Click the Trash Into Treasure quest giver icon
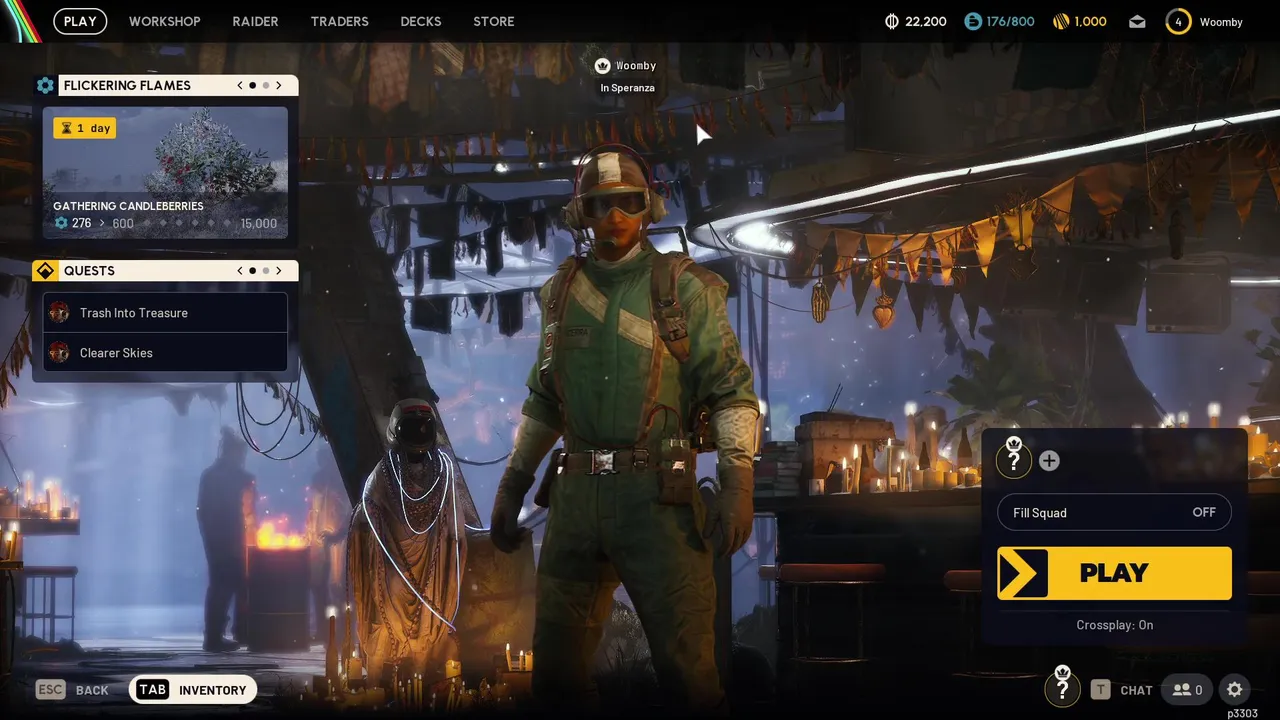 59,313
